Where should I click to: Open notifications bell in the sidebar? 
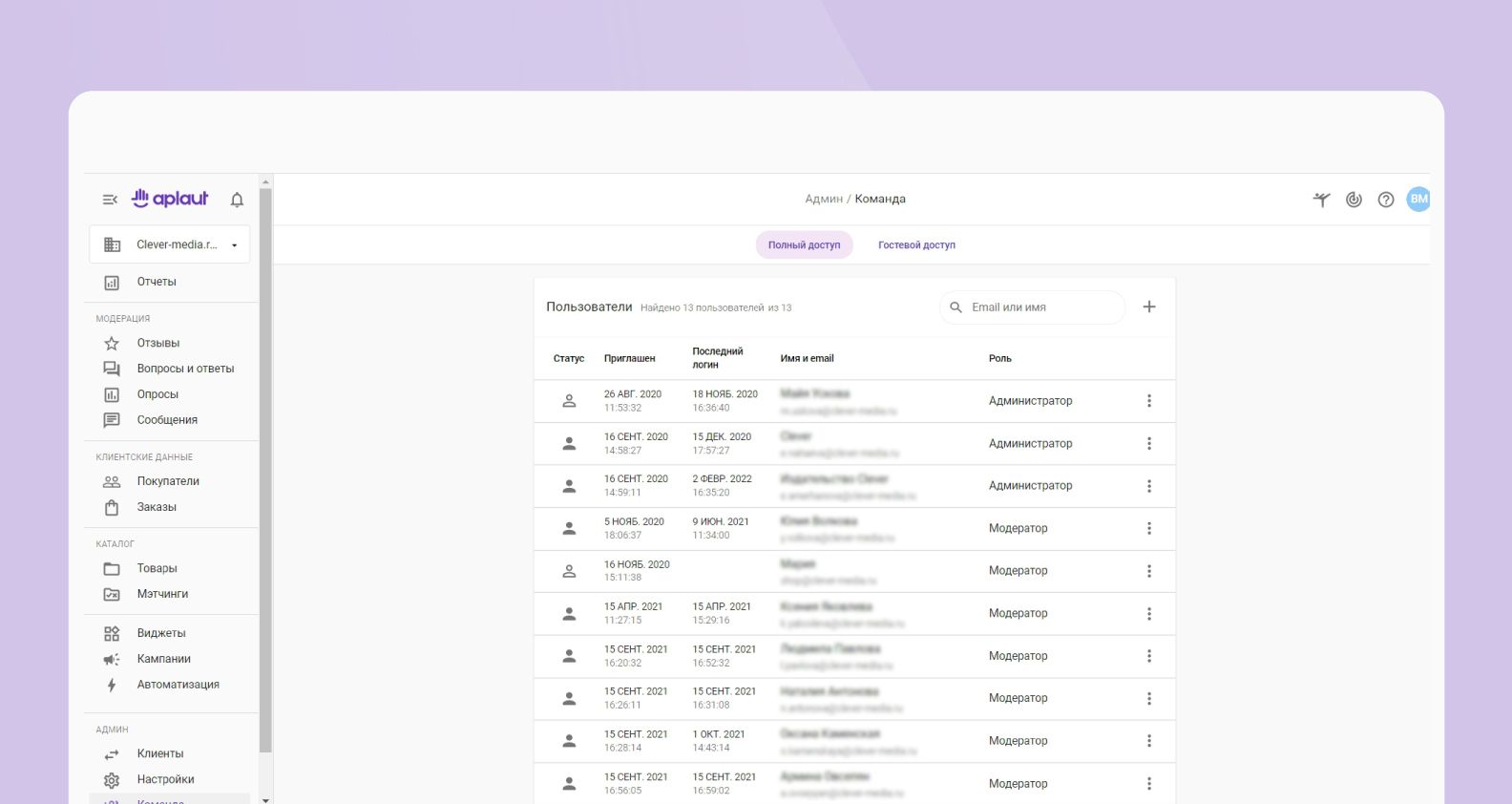coord(237,200)
